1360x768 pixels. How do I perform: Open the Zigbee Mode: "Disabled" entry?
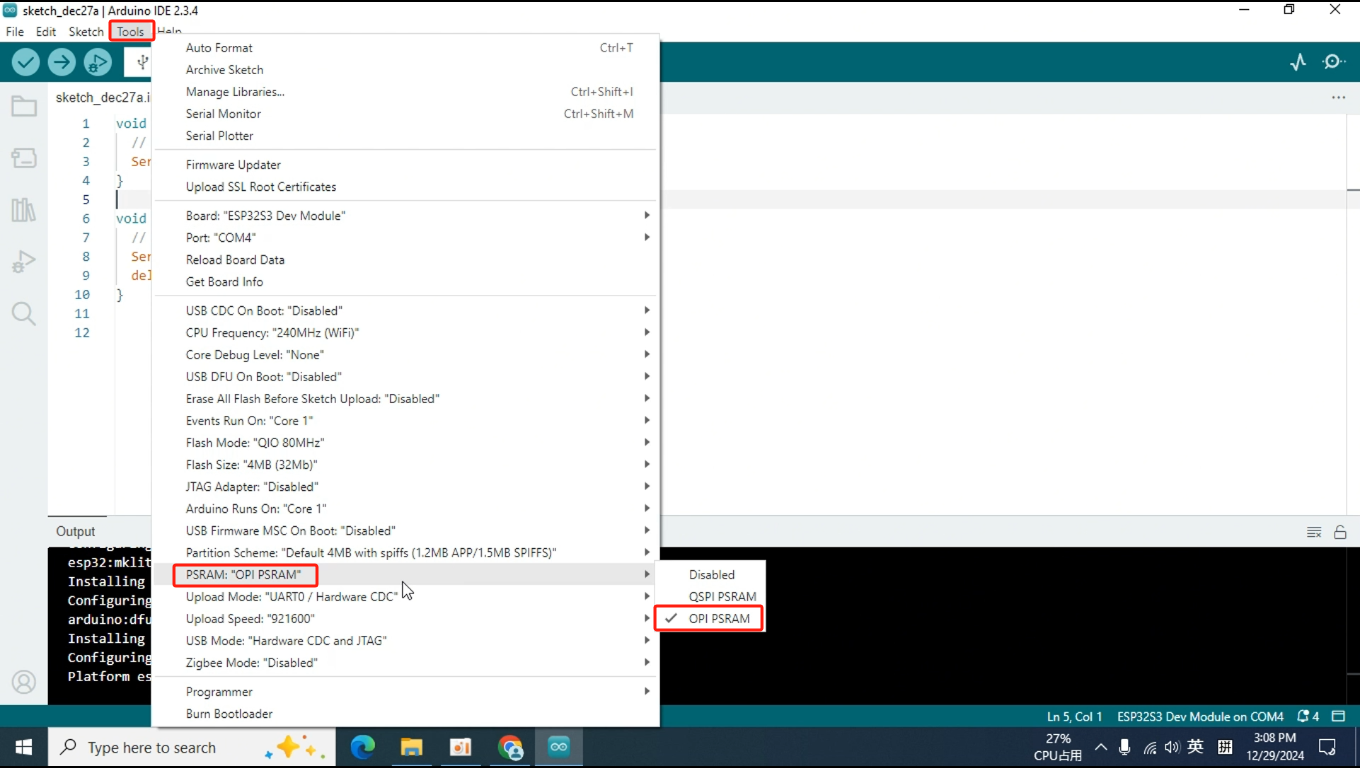(405, 663)
